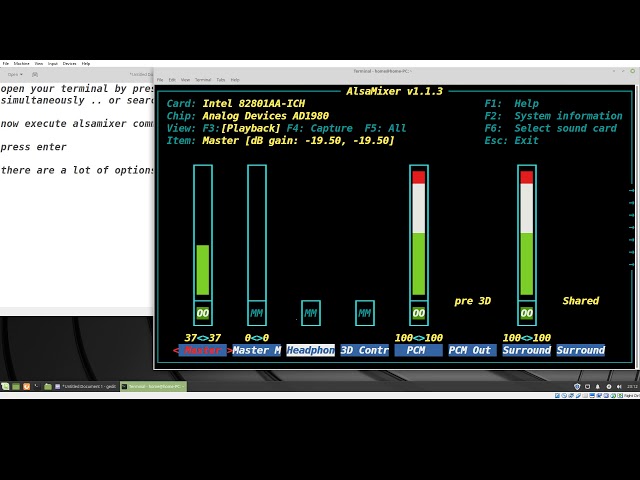Click VirtualBox shared folders status icon
Screen dimensions: 640x480
585,396
